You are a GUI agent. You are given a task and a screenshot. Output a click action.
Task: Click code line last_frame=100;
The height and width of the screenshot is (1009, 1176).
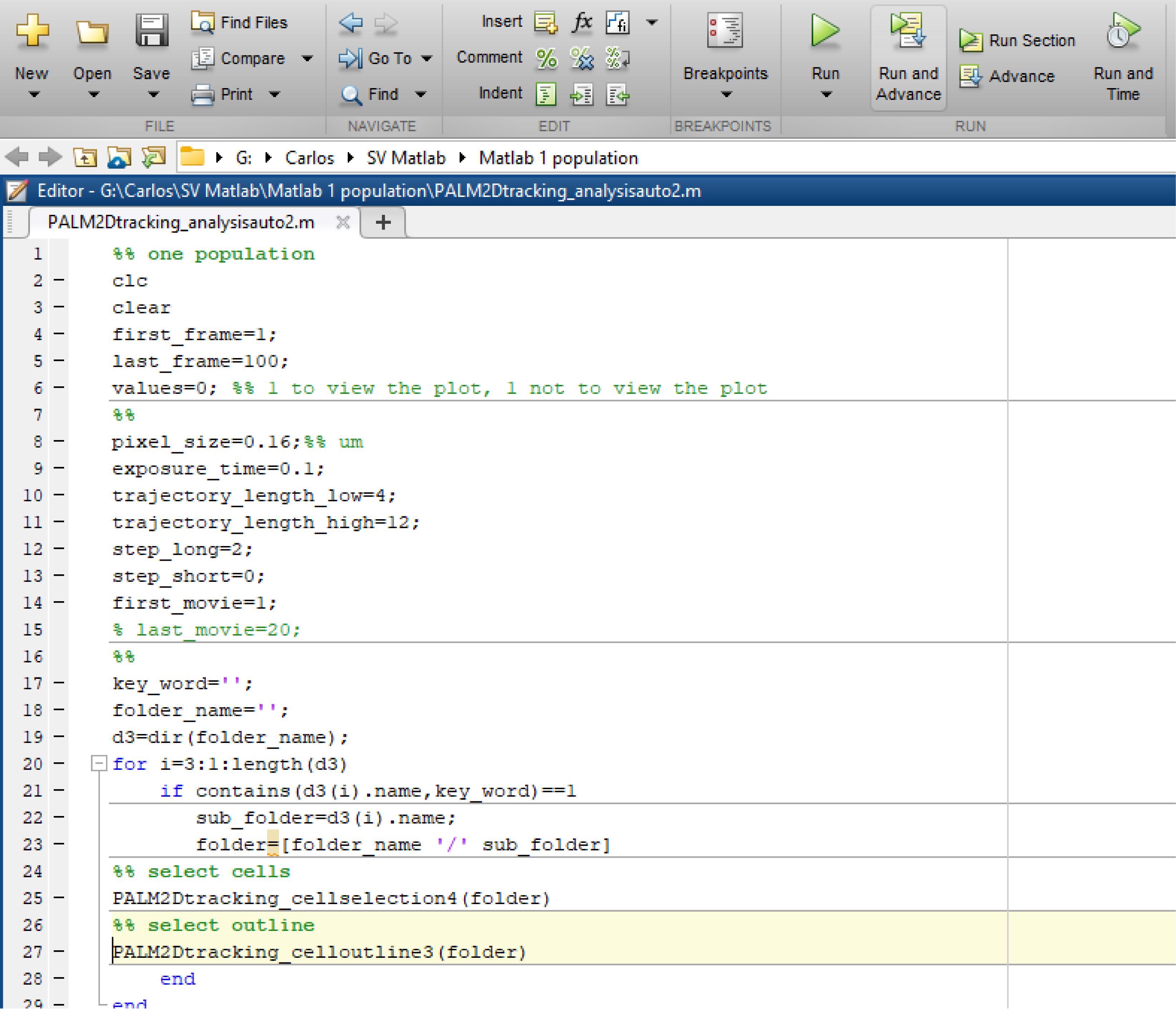[200, 361]
